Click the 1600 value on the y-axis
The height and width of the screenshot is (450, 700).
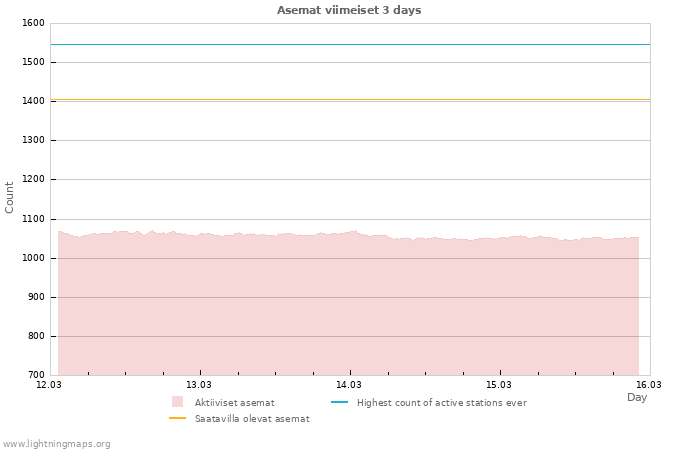[x=33, y=23]
